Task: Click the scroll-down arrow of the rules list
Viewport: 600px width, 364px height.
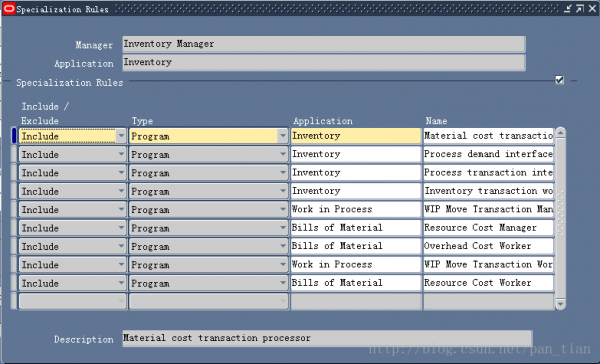Action: (561, 304)
